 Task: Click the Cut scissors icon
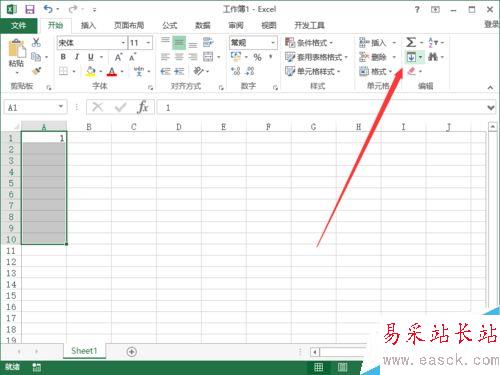pyautogui.click(x=36, y=42)
